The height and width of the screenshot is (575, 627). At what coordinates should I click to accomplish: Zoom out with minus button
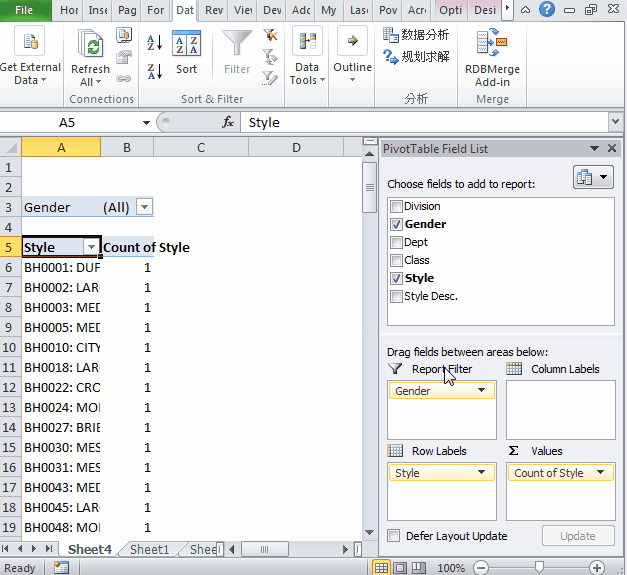pyautogui.click(x=481, y=568)
